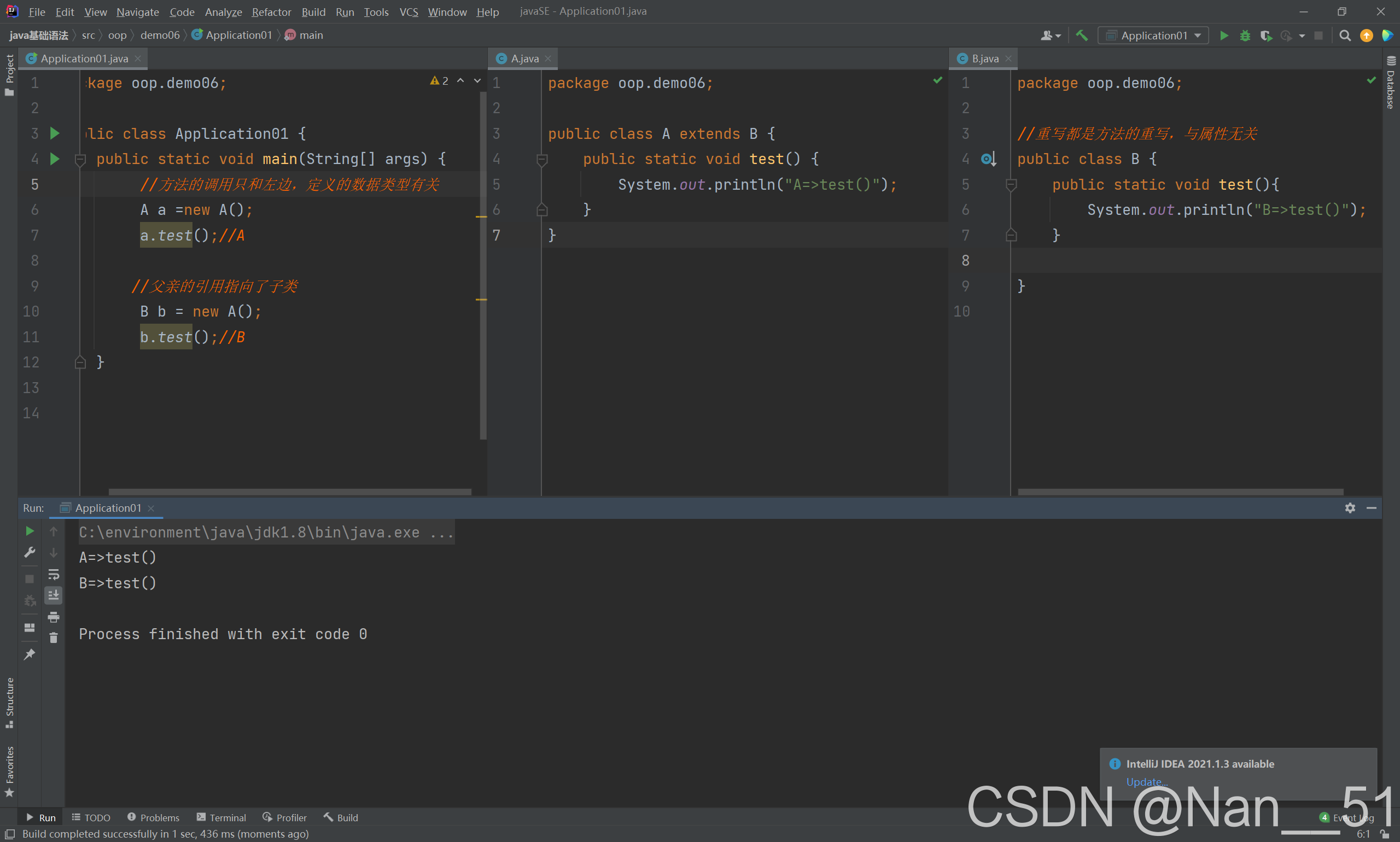The height and width of the screenshot is (842, 1400).
Task: Click the 6:1 cursor position in the status bar
Action: (x=1363, y=834)
